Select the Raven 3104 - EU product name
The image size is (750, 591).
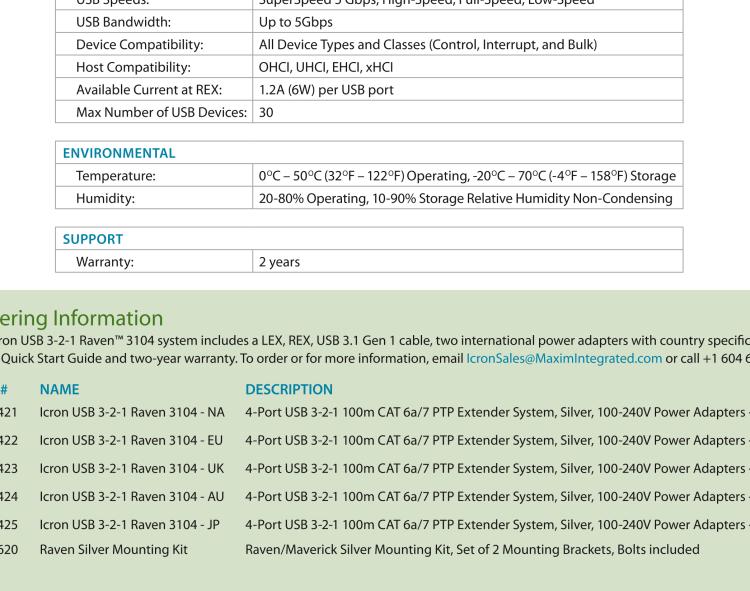(131, 440)
